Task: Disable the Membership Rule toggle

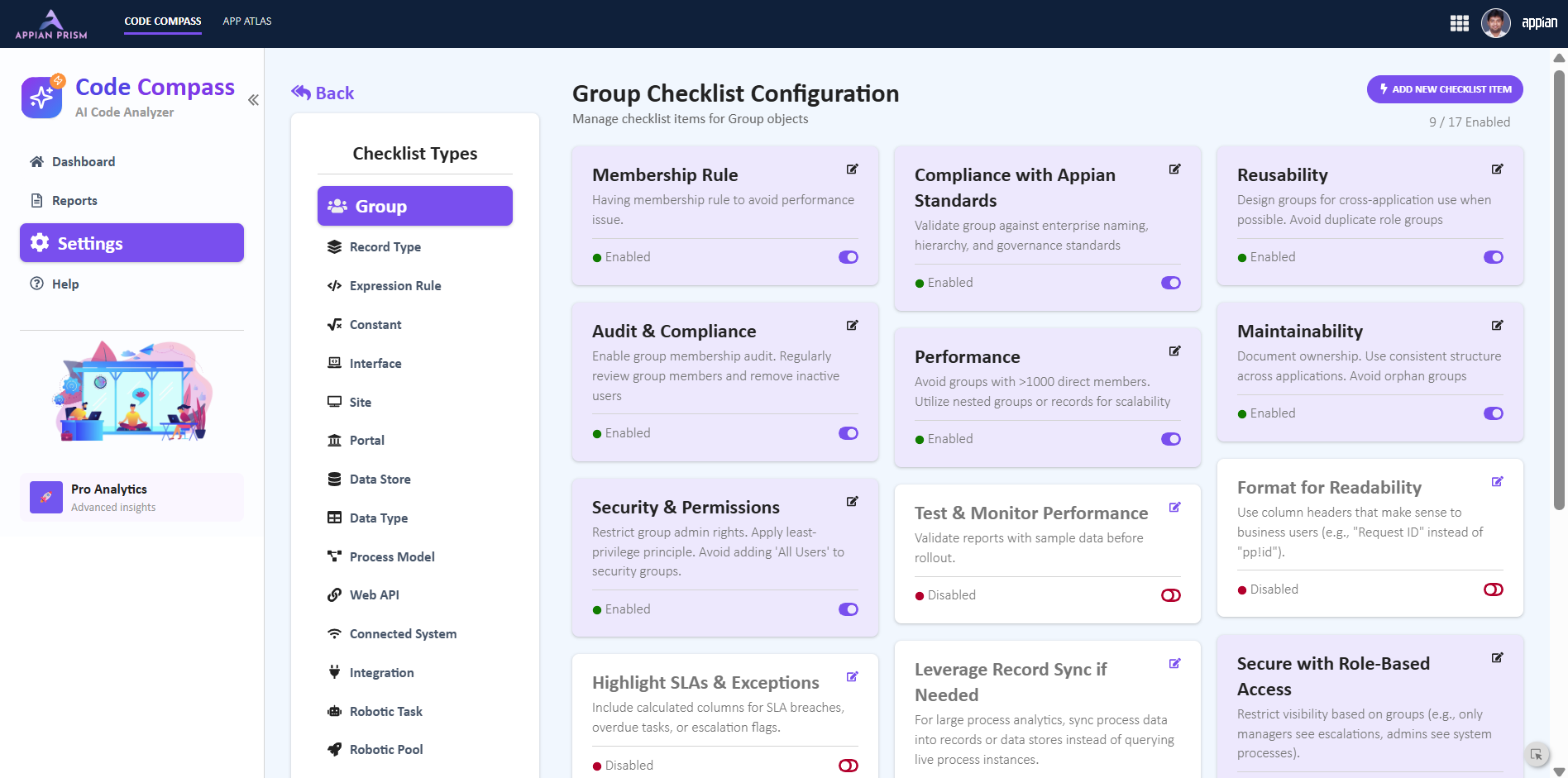Action: point(848,257)
